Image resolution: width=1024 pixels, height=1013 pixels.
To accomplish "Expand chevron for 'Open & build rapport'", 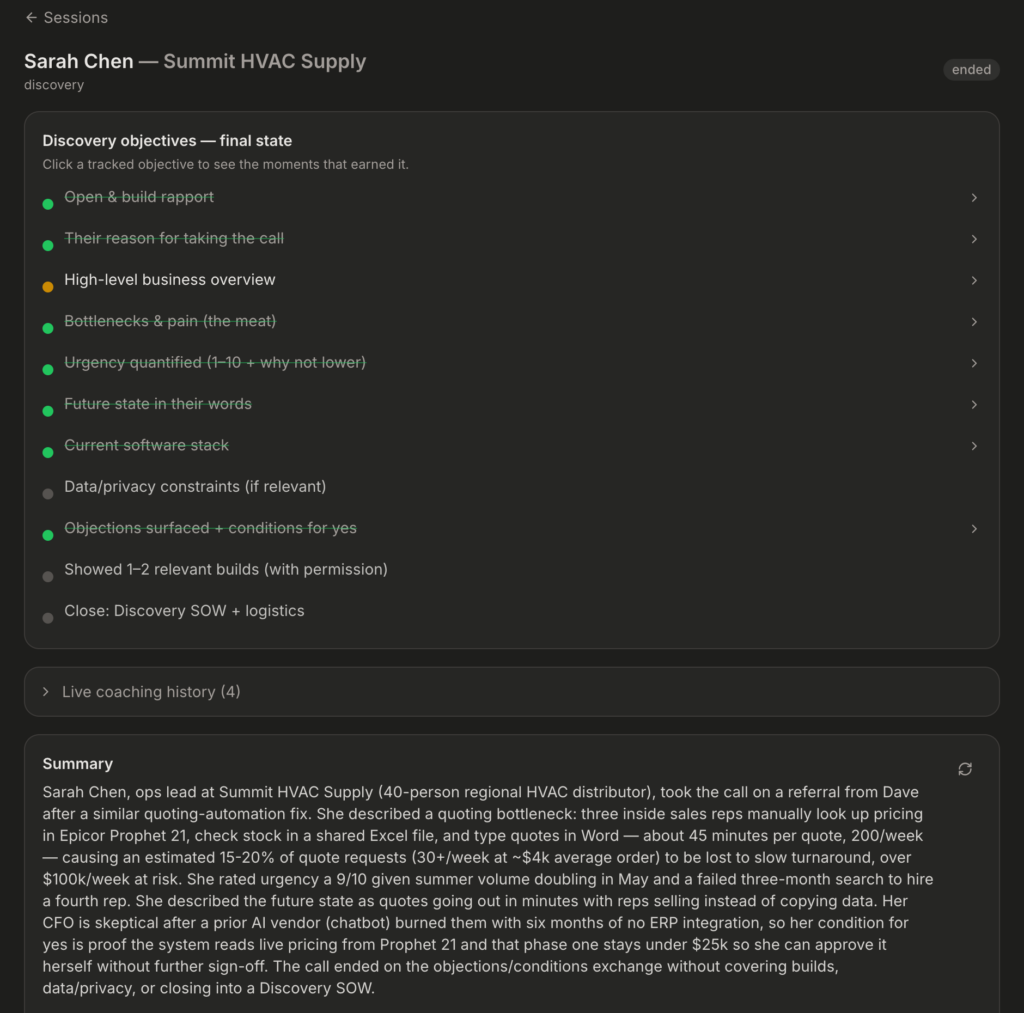I will point(974,197).
